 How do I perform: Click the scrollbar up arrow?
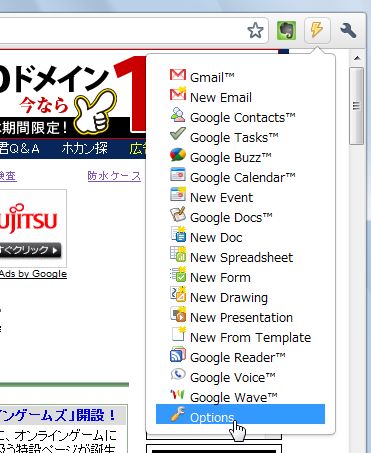point(357,58)
